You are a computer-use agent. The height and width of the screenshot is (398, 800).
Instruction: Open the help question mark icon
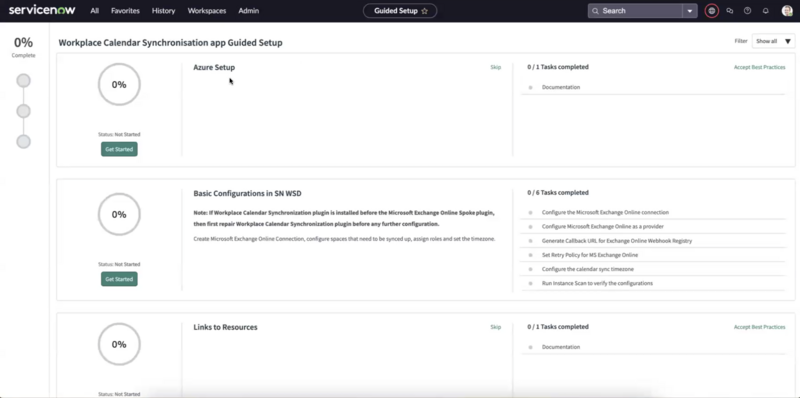pos(747,11)
